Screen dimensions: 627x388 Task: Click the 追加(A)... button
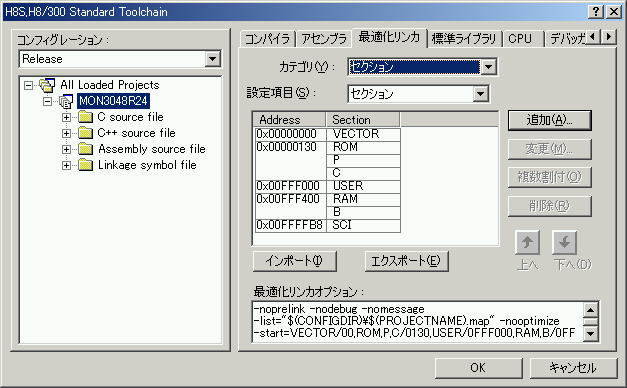549,120
